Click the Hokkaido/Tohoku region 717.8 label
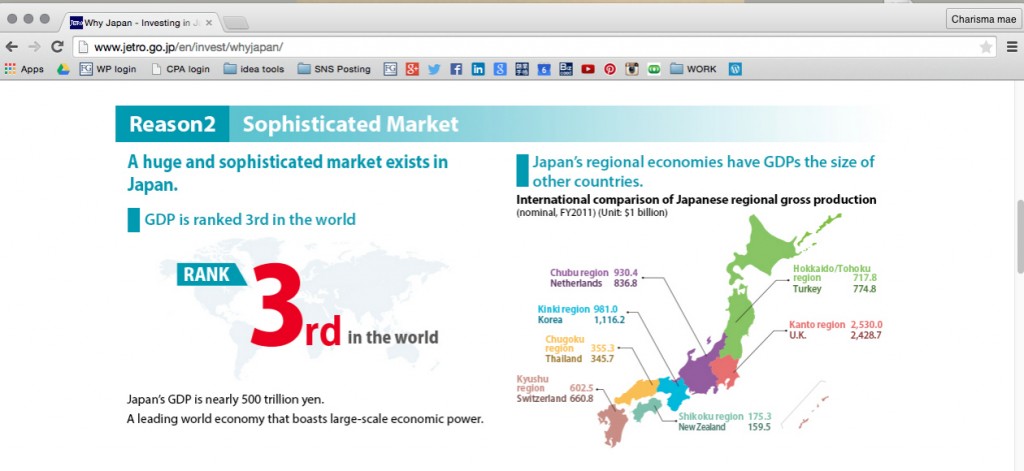 (835, 273)
